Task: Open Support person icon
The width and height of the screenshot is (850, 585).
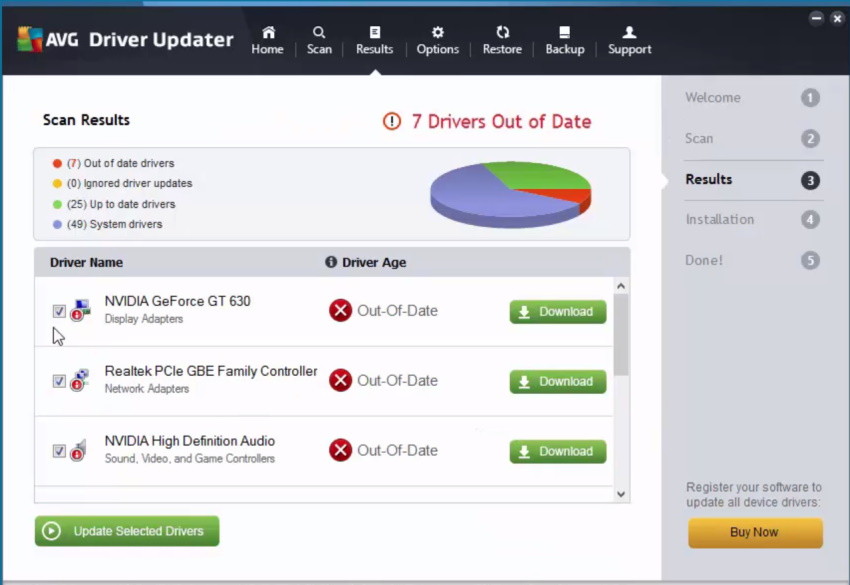Action: click(x=629, y=32)
